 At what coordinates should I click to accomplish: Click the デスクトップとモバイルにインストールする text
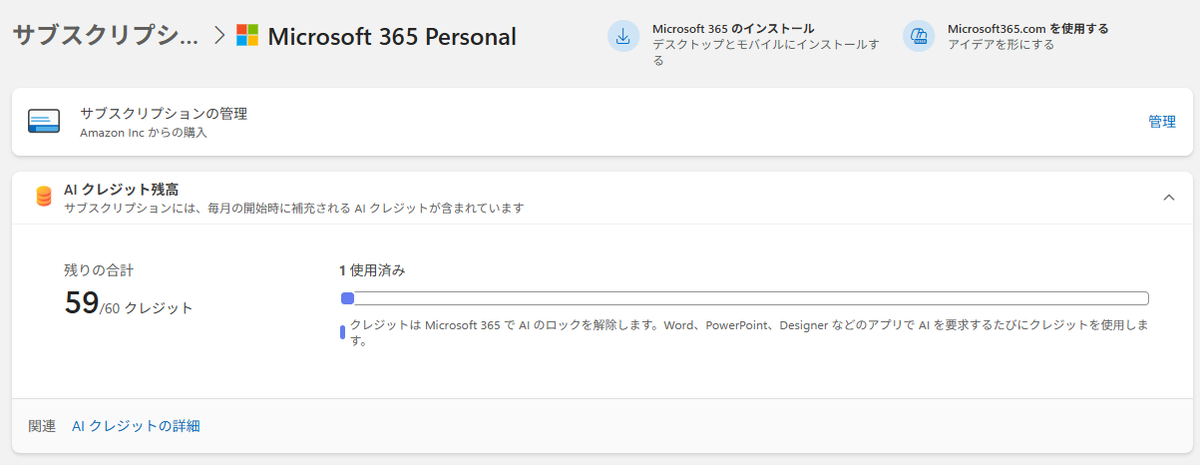[x=766, y=52]
